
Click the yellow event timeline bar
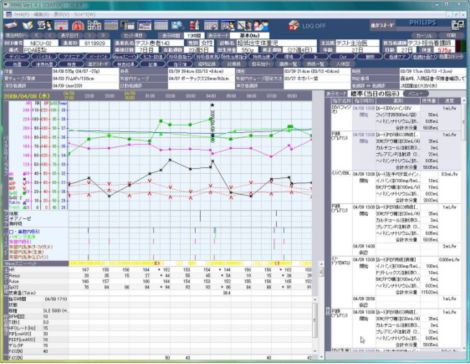point(190,263)
